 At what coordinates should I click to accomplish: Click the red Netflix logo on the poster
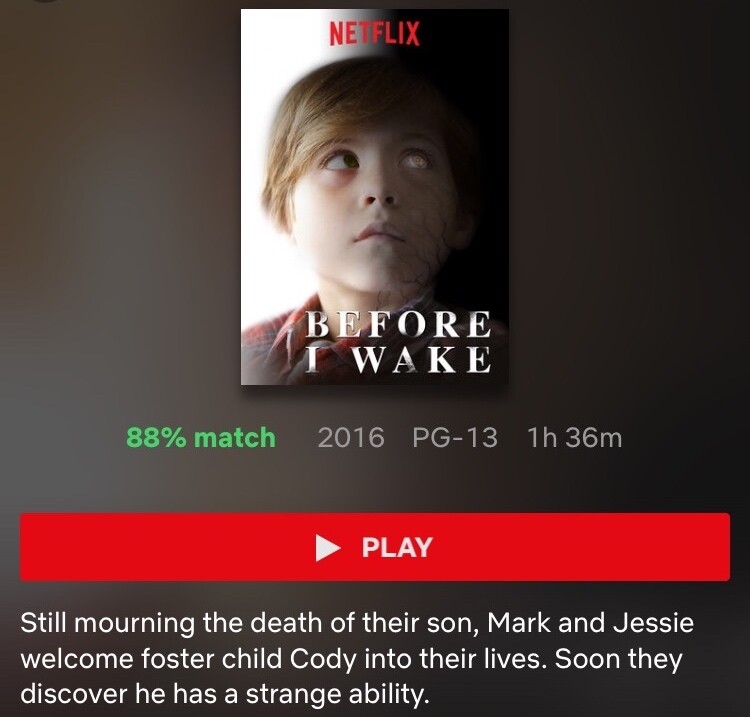(x=375, y=33)
